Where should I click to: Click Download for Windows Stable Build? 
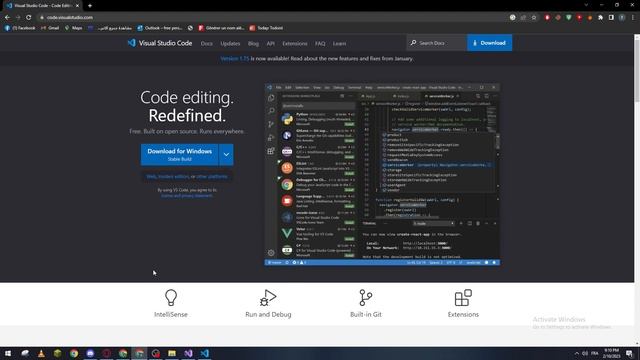[x=180, y=155]
